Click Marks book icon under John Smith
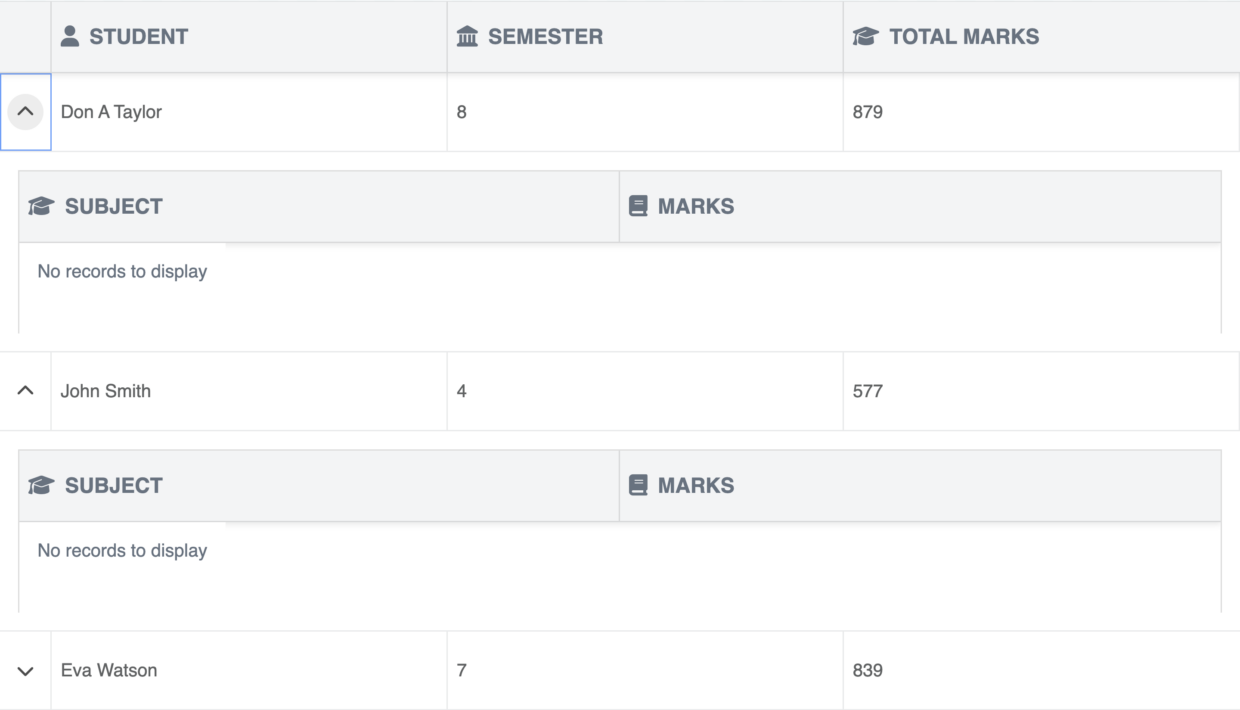 click(x=638, y=486)
